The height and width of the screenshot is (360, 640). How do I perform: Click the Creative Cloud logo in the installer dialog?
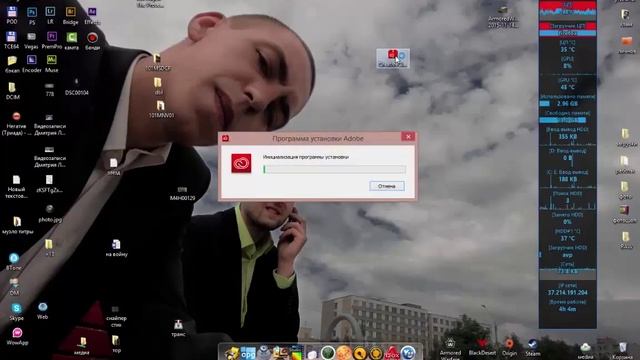click(x=241, y=163)
